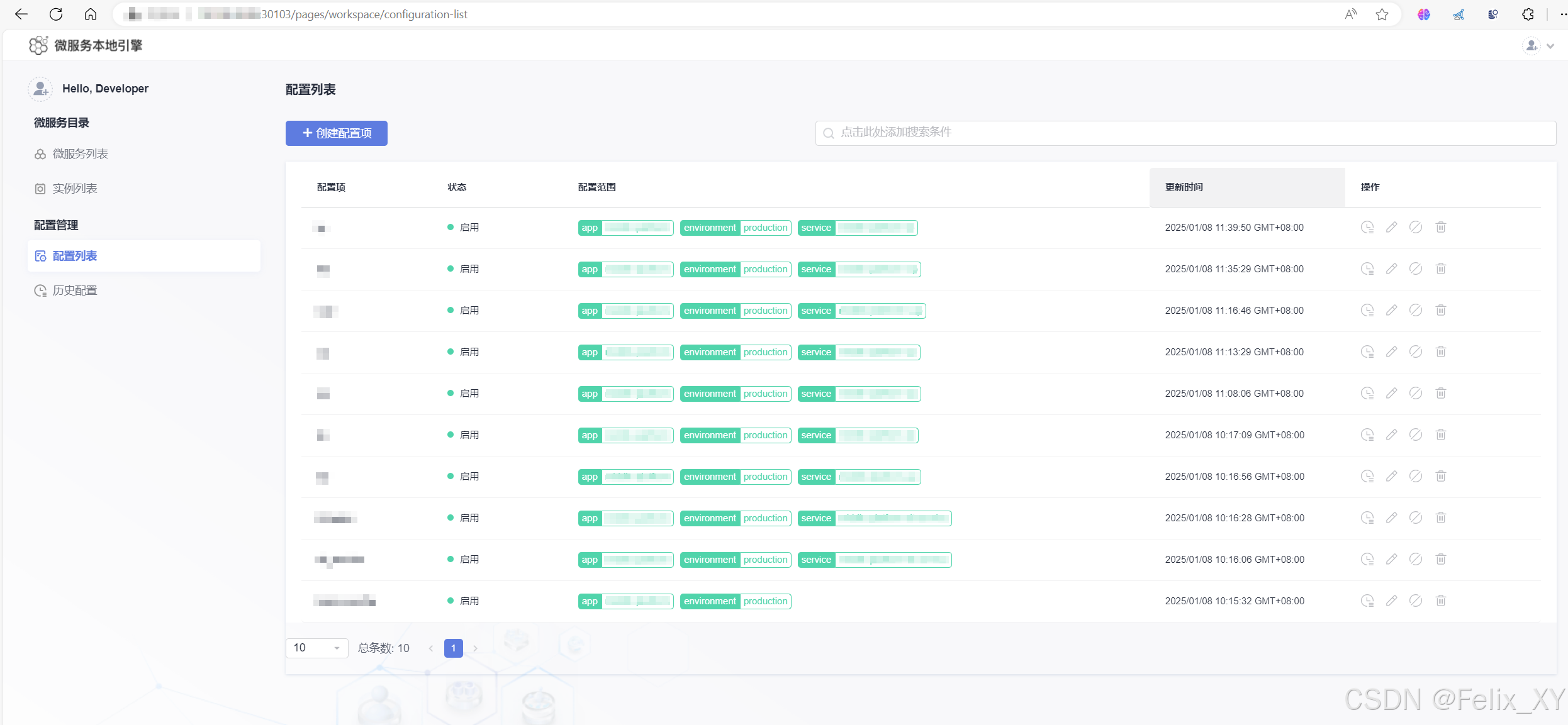Open the page size dropdown showing 10
Screen dimensions: 1568x725
[x=316, y=648]
